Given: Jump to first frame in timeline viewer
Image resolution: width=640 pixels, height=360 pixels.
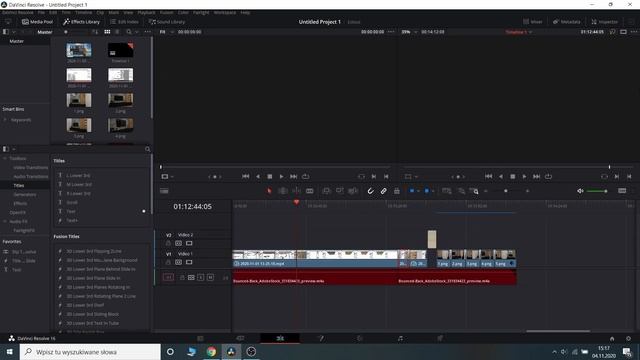Looking at the screenshot, I should click(489, 176).
